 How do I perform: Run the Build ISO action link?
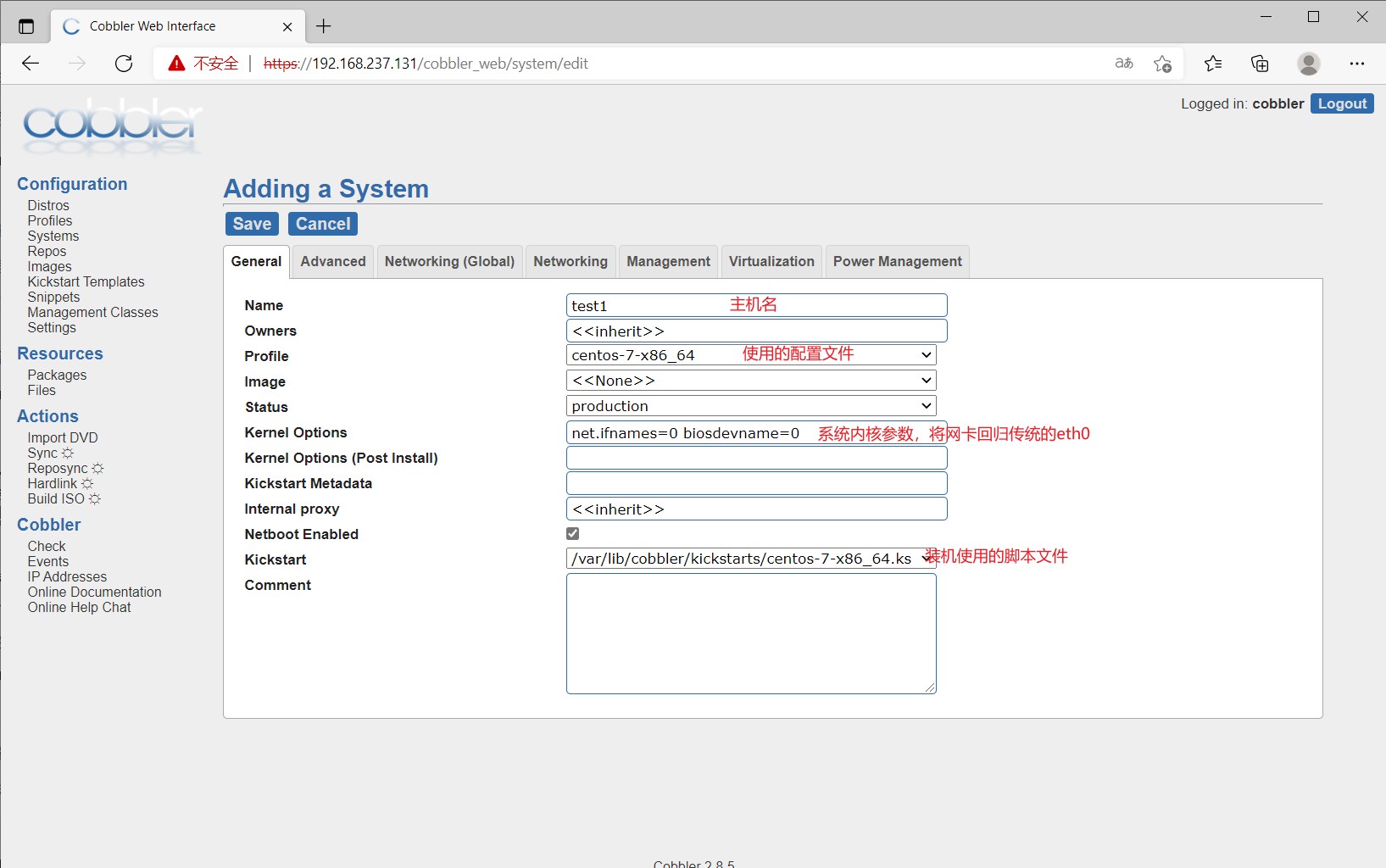click(56, 499)
